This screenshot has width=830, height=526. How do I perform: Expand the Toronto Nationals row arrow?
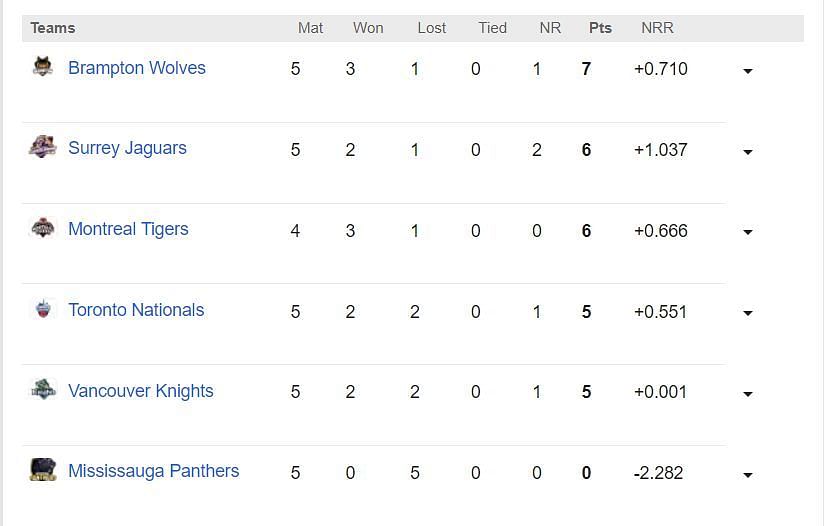pos(747,313)
